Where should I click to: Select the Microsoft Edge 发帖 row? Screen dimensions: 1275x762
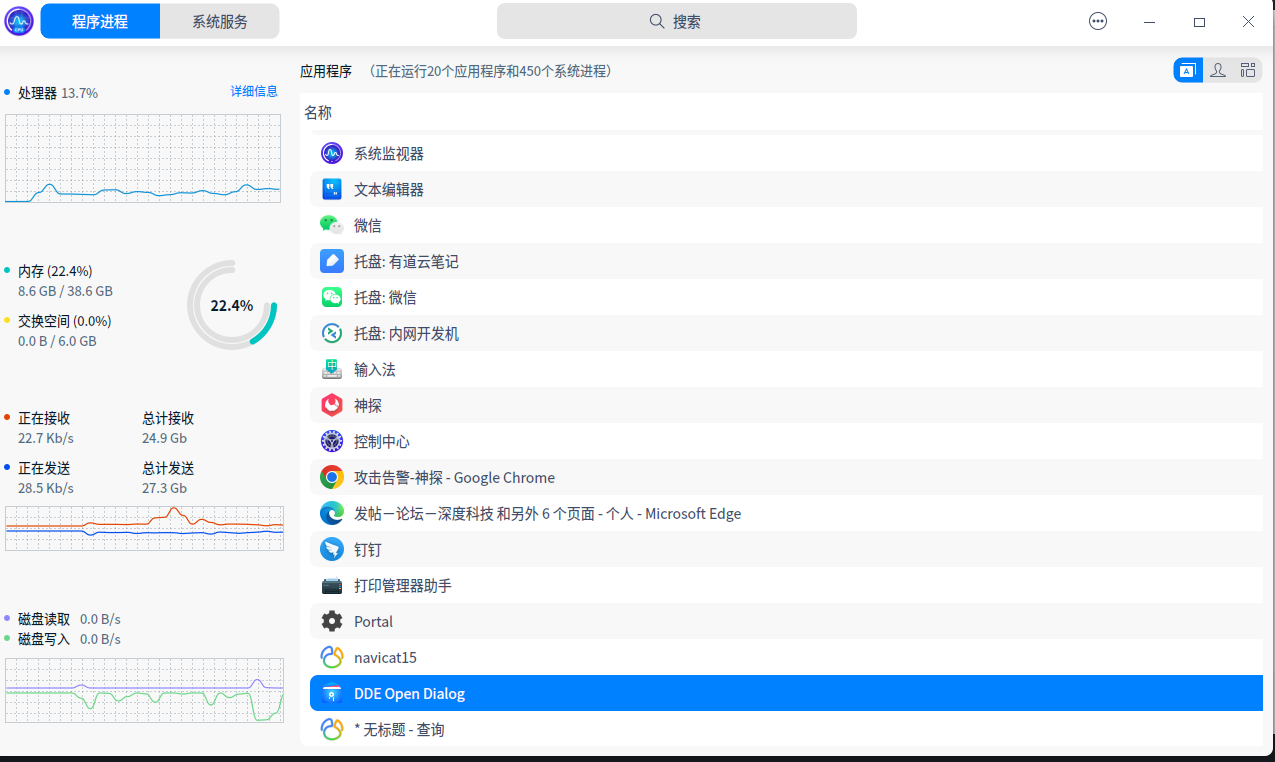pyautogui.click(x=786, y=513)
